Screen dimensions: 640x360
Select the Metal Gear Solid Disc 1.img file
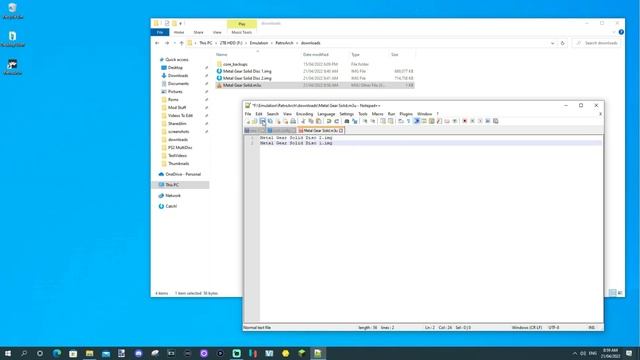[315, 71]
